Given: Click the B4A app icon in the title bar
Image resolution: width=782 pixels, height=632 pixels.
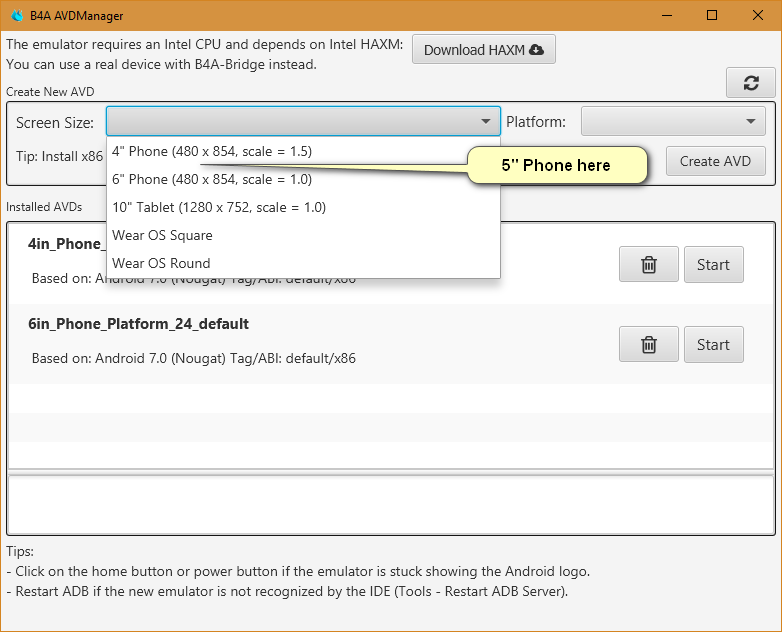Looking at the screenshot, I should [x=17, y=15].
